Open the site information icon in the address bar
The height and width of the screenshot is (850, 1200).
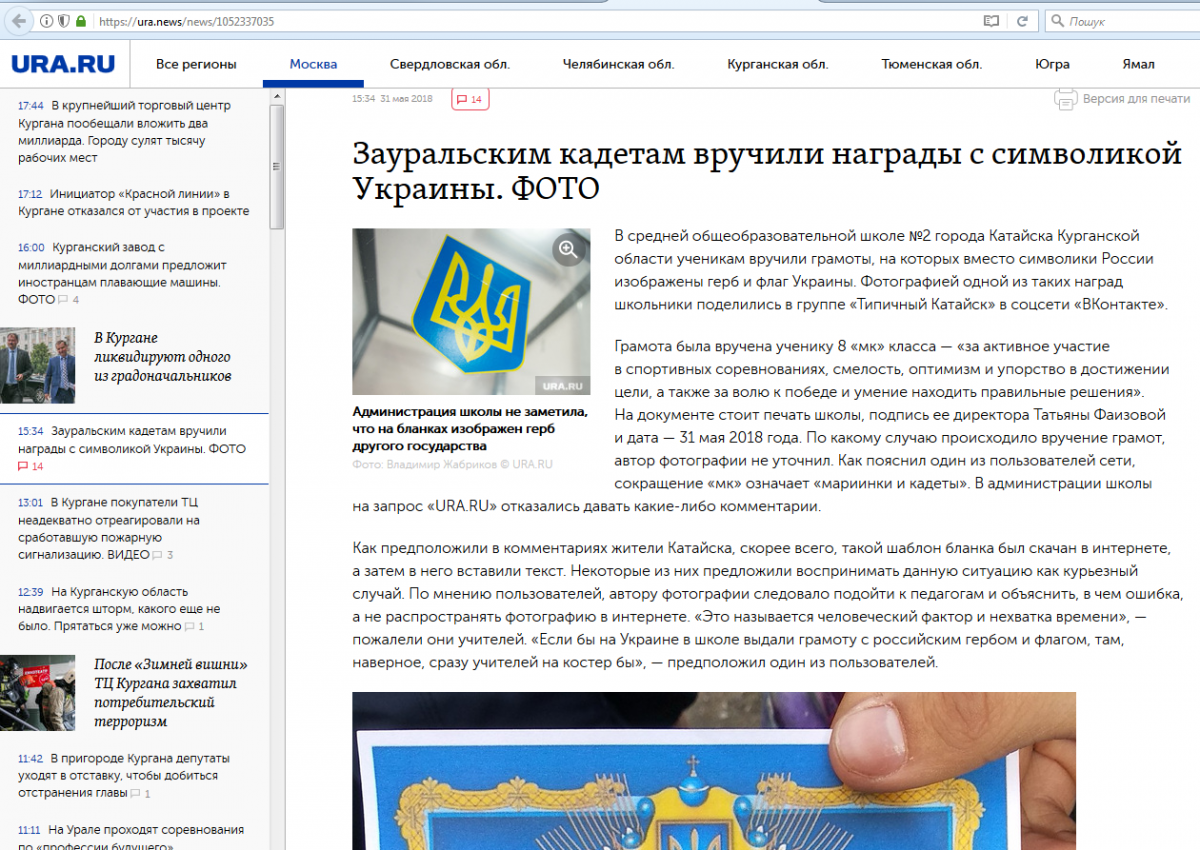[47, 20]
